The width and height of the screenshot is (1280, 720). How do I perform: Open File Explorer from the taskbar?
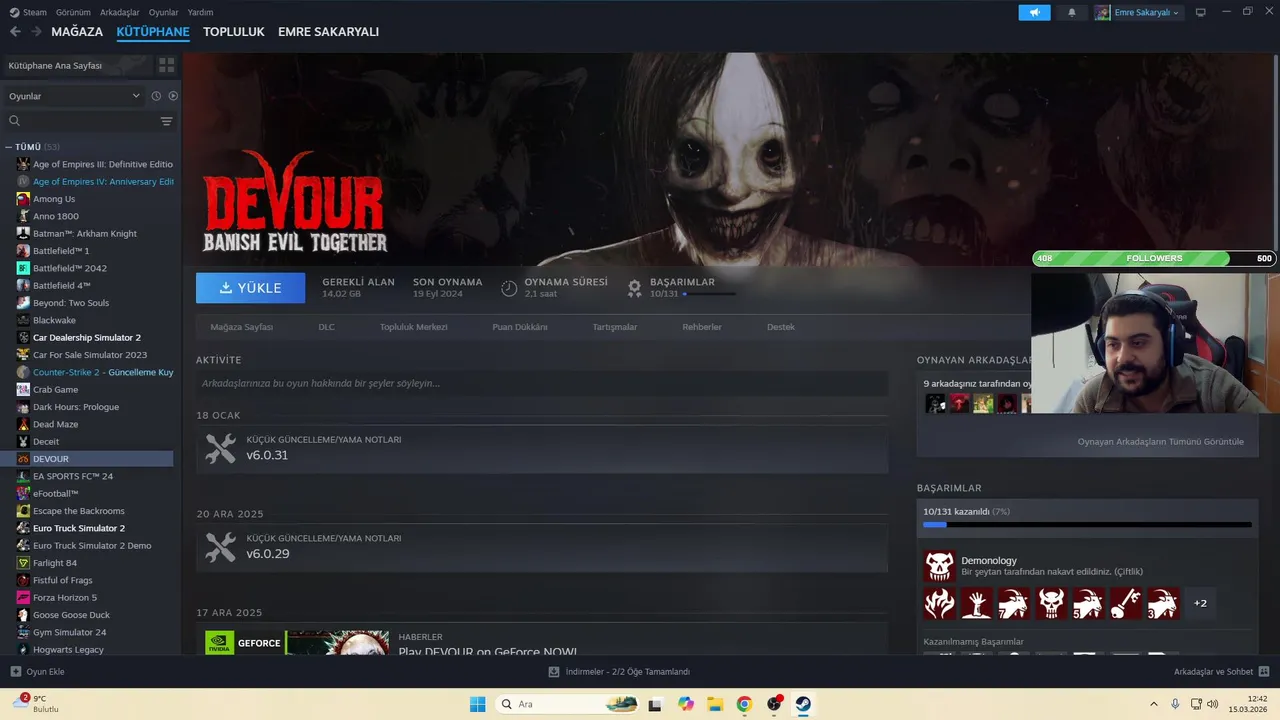click(x=714, y=704)
